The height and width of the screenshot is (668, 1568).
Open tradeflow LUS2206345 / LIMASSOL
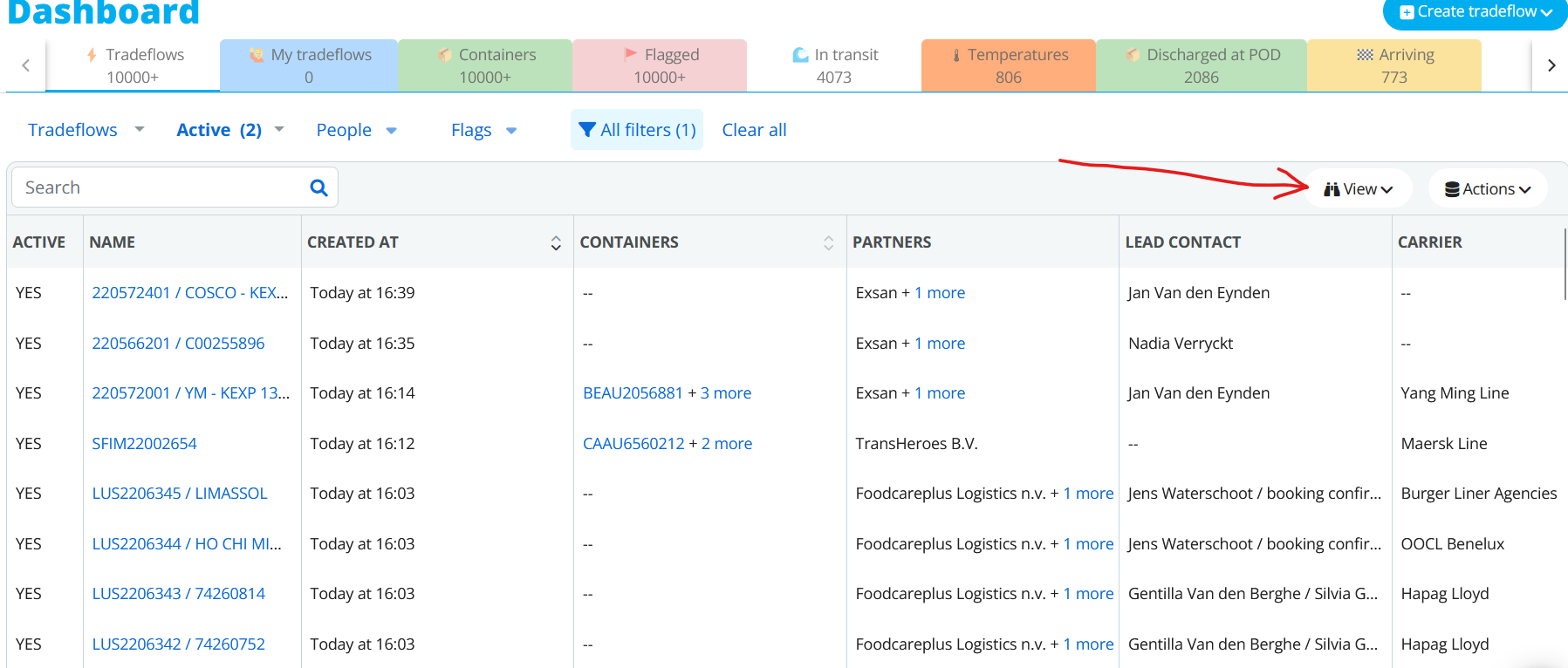tap(179, 494)
